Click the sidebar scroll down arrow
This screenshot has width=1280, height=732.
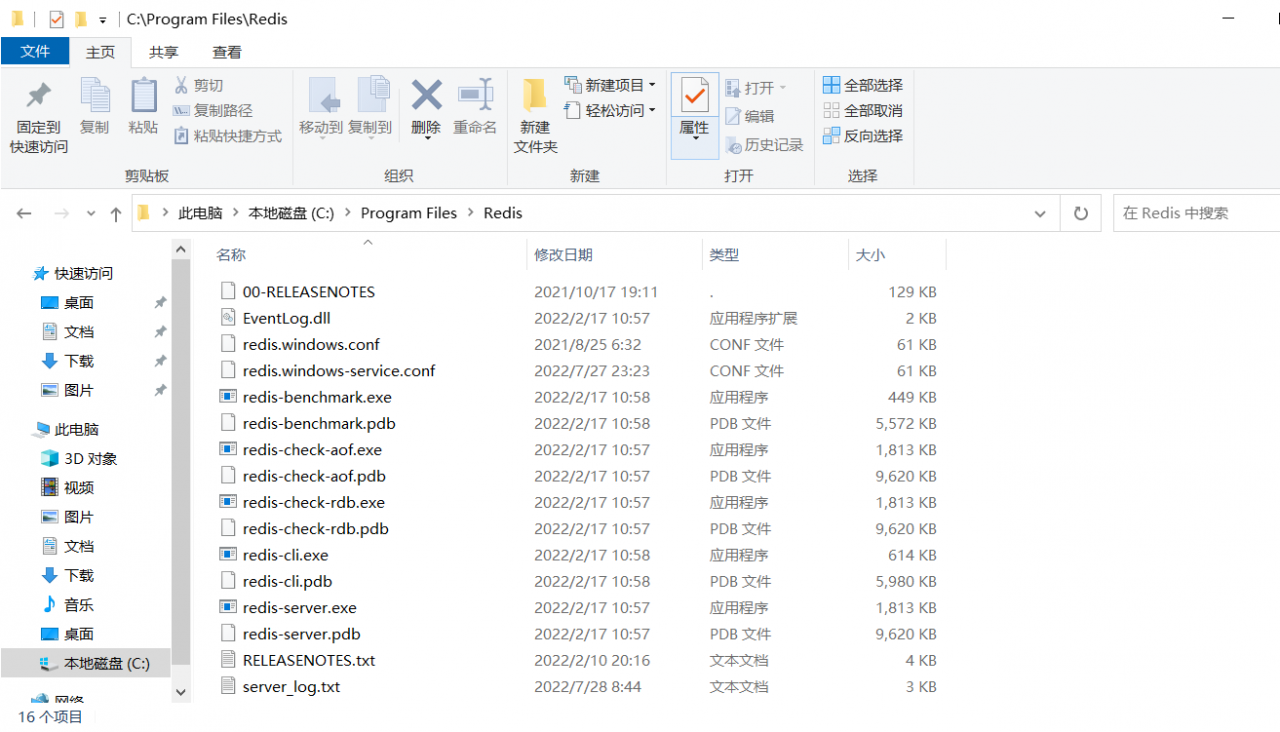pyautogui.click(x=180, y=692)
